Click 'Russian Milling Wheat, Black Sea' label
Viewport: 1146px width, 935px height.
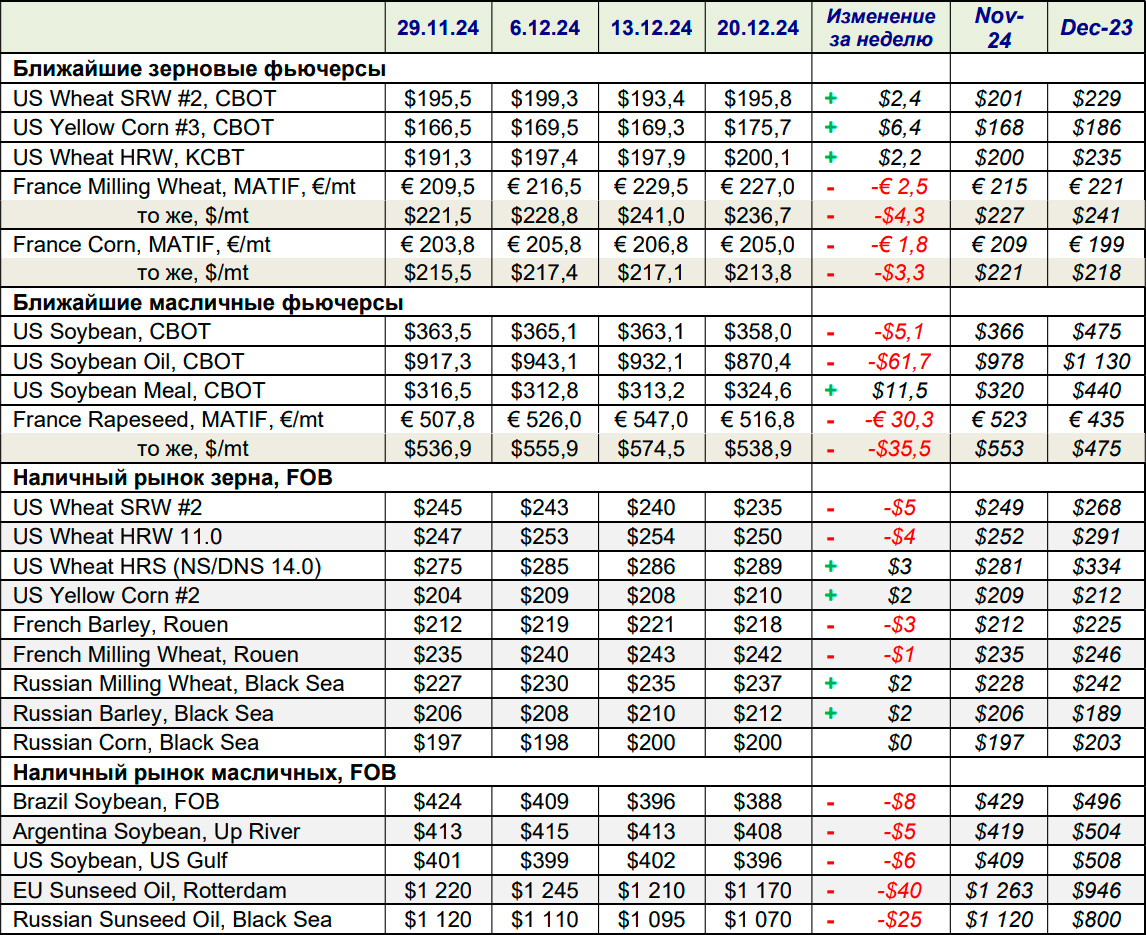pyautogui.click(x=178, y=684)
